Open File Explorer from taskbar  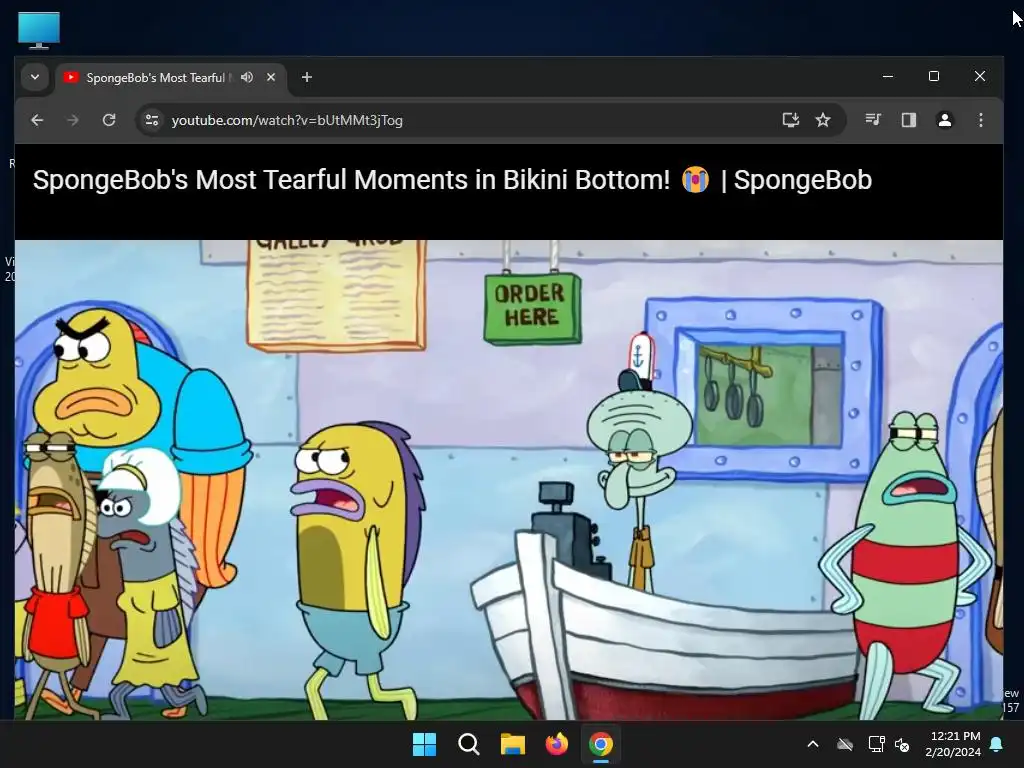[513, 744]
